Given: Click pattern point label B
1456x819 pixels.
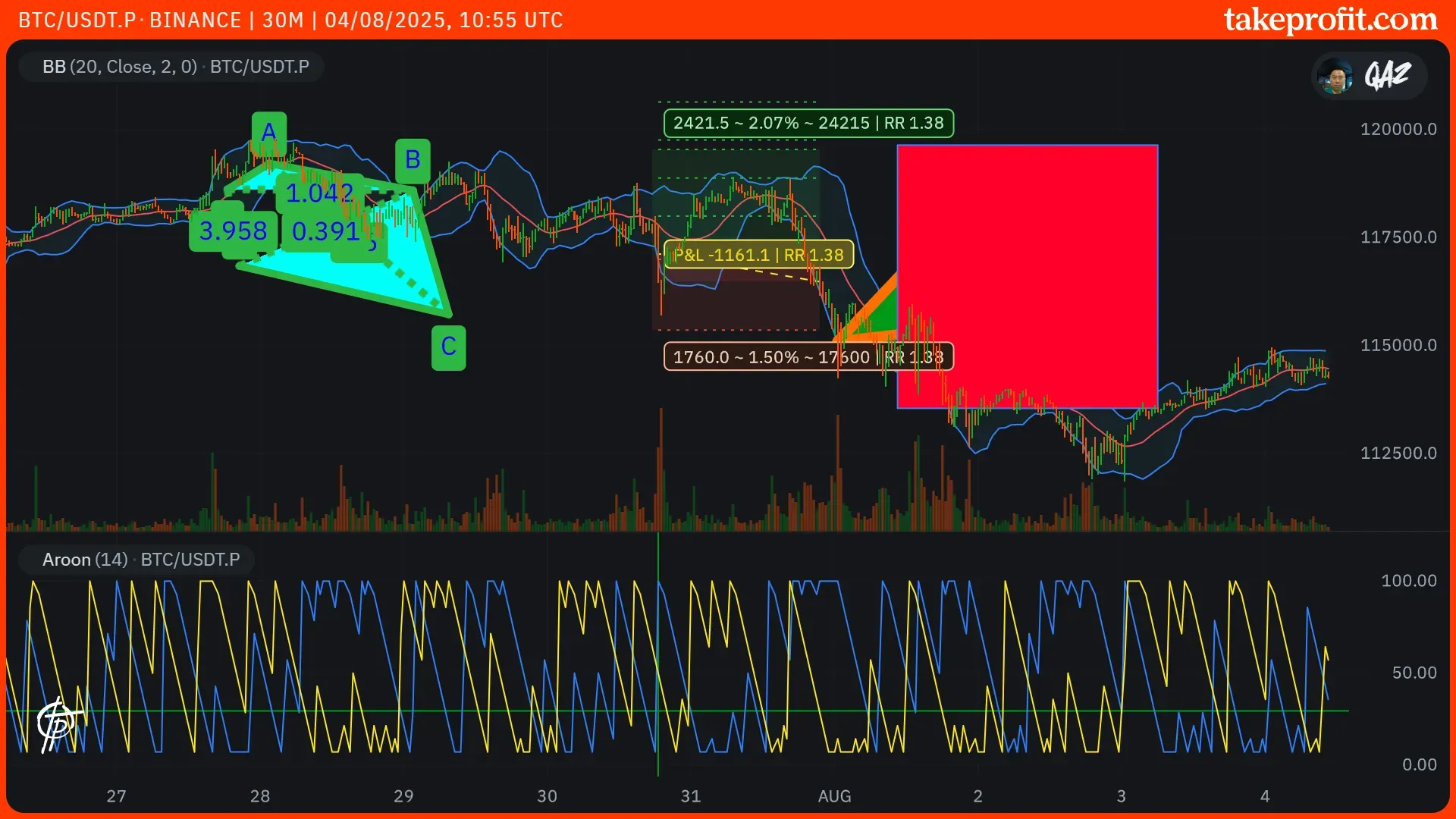Looking at the screenshot, I should (413, 160).
